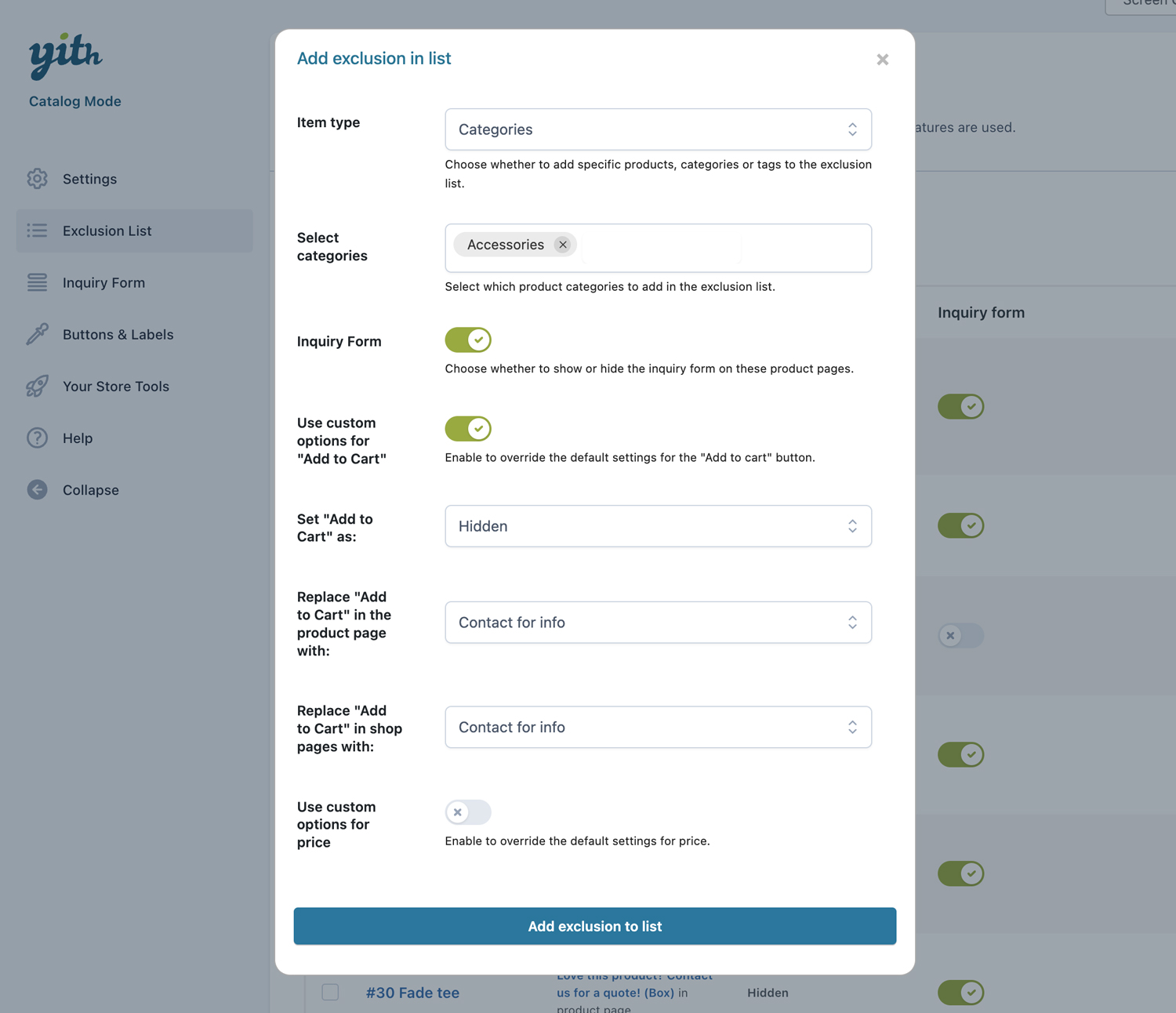Viewport: 1176px width, 1013px height.
Task: Click the Settings gear icon in sidebar
Action: click(37, 179)
